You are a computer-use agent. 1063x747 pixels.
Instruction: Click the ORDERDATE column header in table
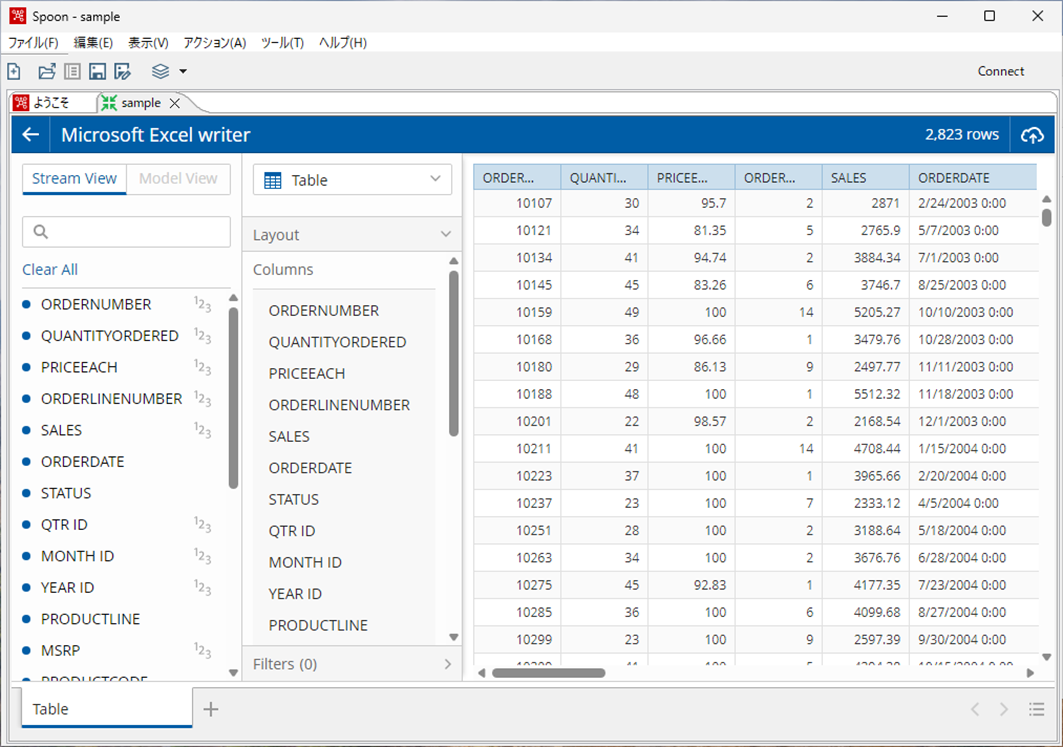(973, 177)
